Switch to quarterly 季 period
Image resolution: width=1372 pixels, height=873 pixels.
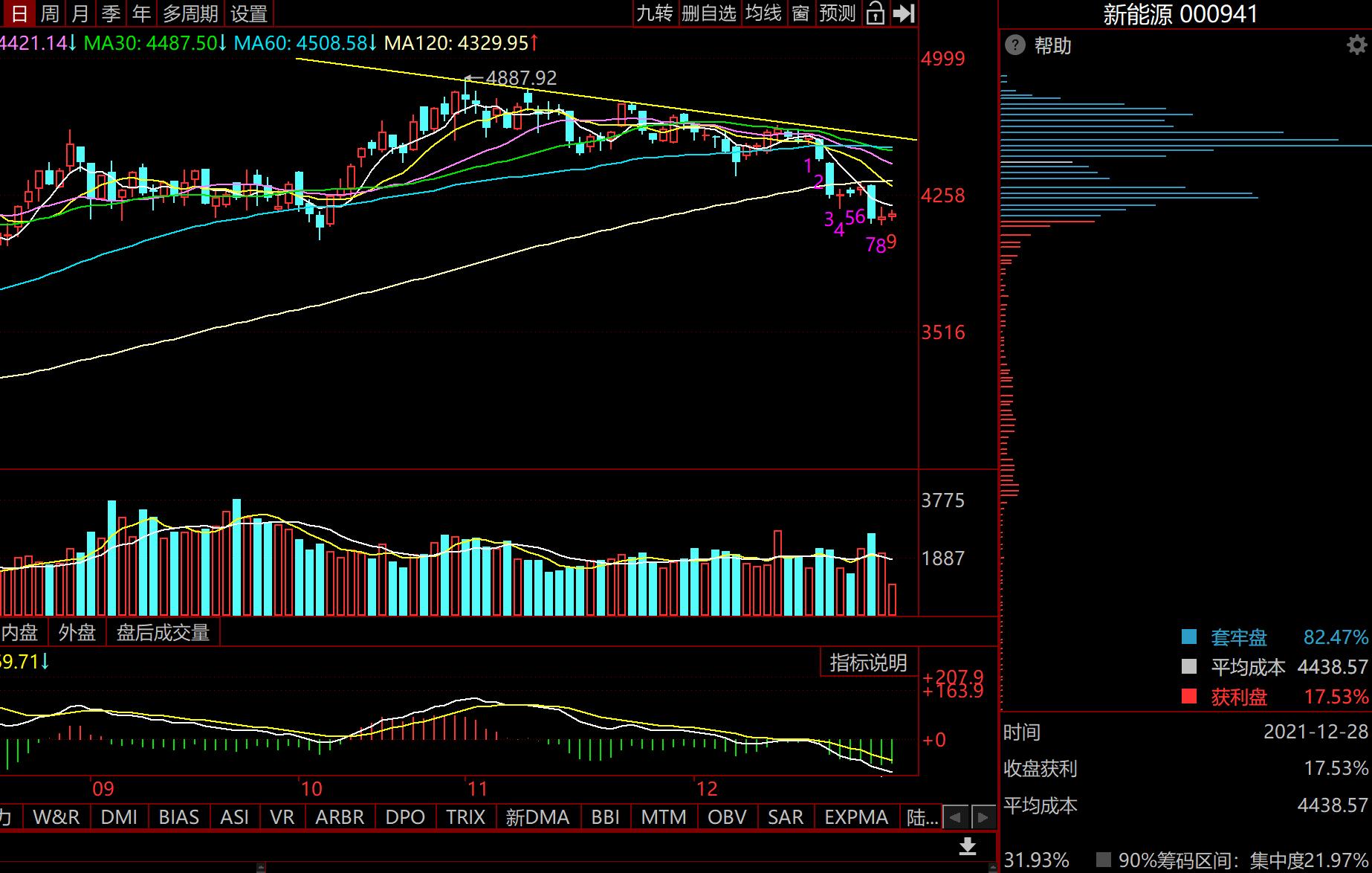click(x=111, y=13)
